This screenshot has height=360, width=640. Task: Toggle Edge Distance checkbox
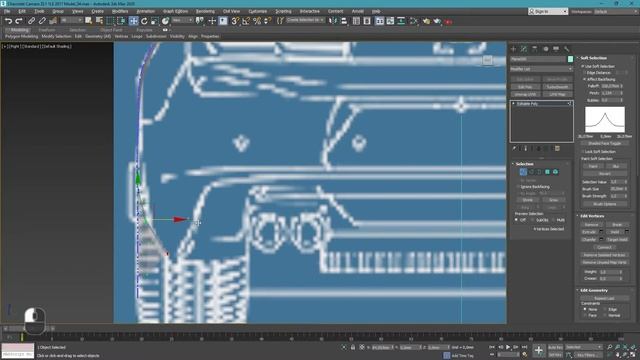coord(584,73)
